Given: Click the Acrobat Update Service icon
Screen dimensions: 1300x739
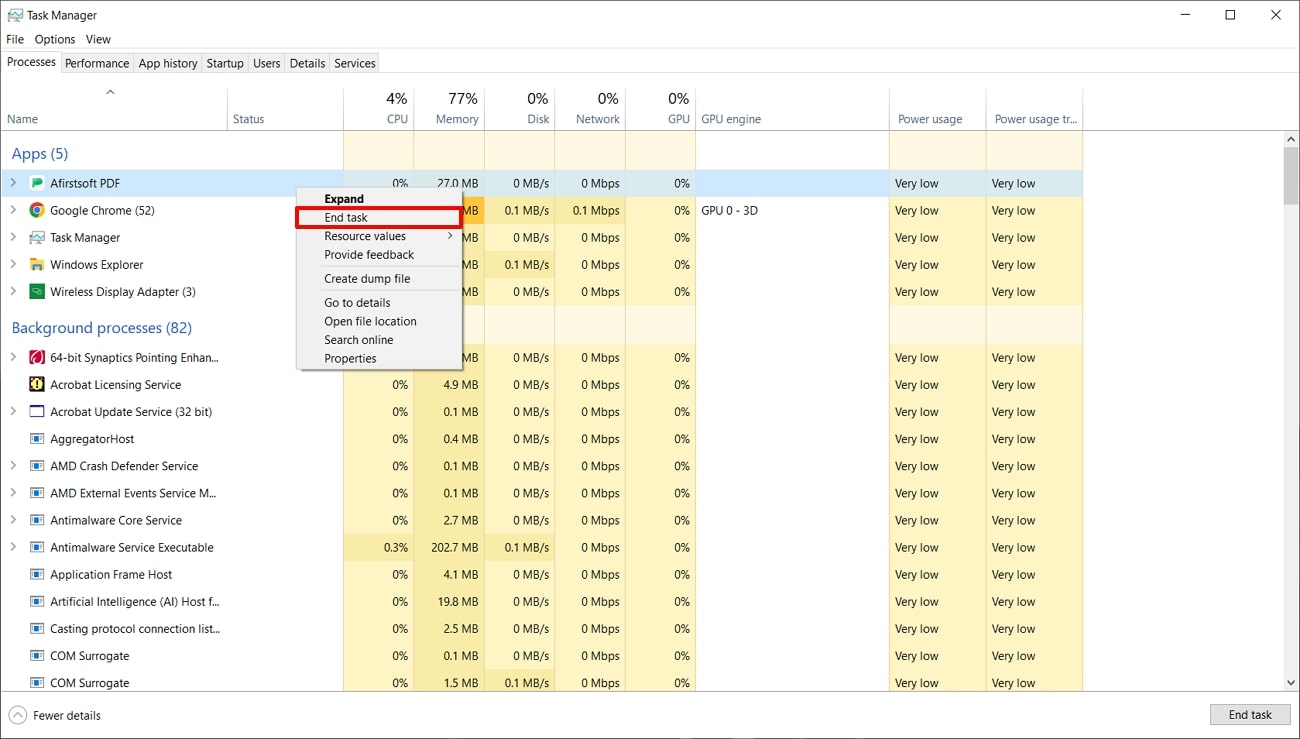Looking at the screenshot, I should (x=37, y=411).
